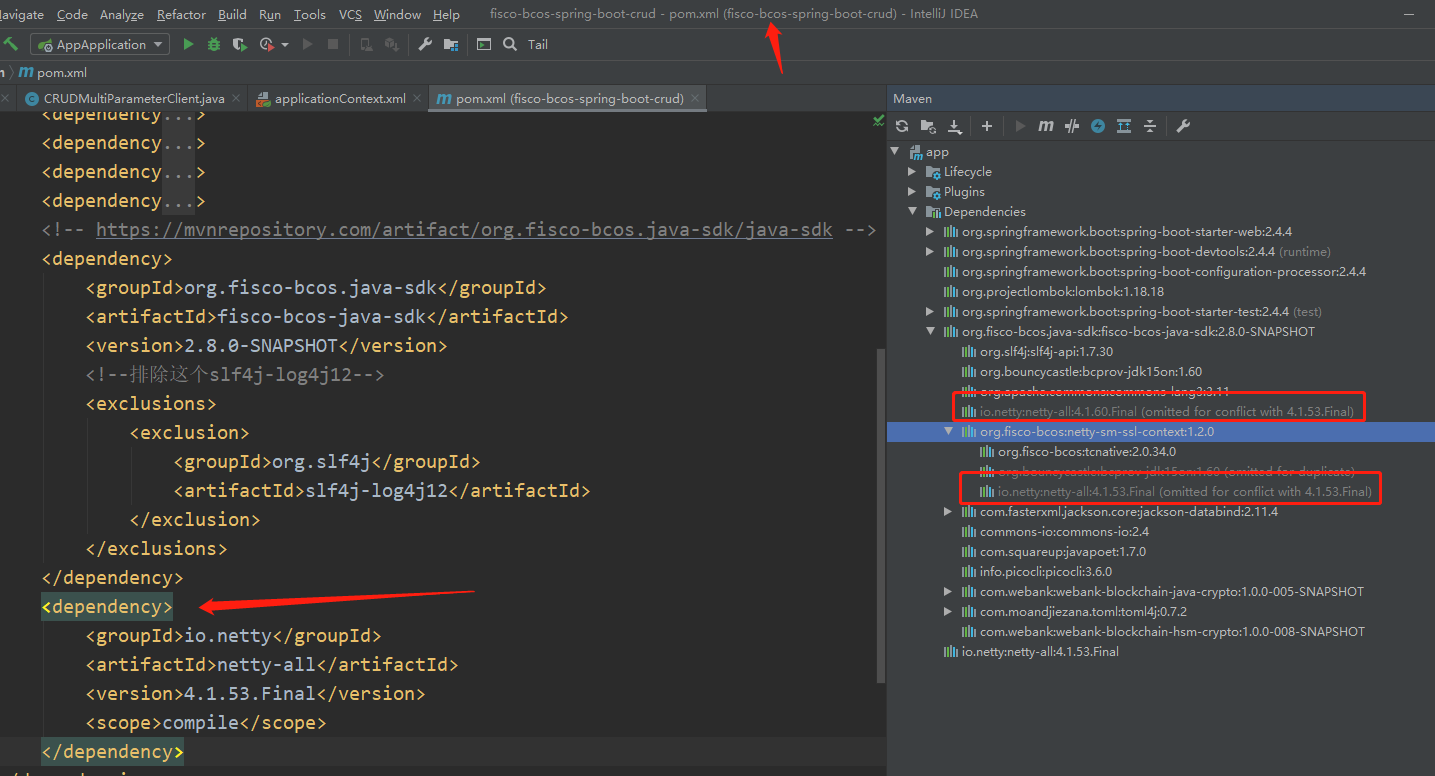Open the profiler run options dropdown arrow
The image size is (1435, 776).
click(x=285, y=45)
